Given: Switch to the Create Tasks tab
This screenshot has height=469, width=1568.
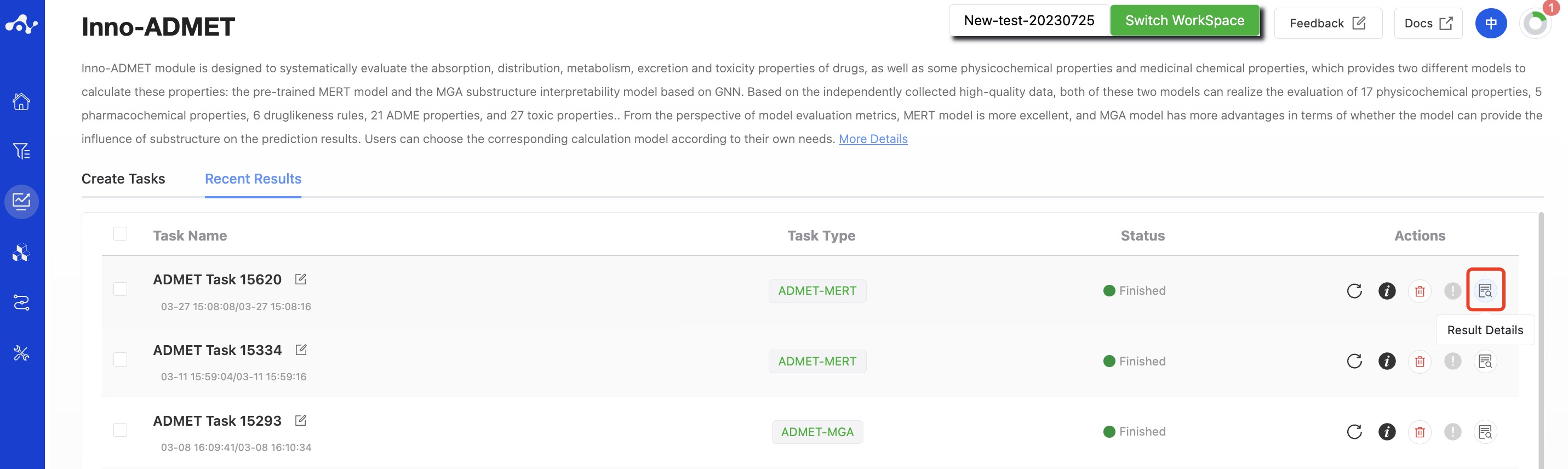Looking at the screenshot, I should pos(123,179).
